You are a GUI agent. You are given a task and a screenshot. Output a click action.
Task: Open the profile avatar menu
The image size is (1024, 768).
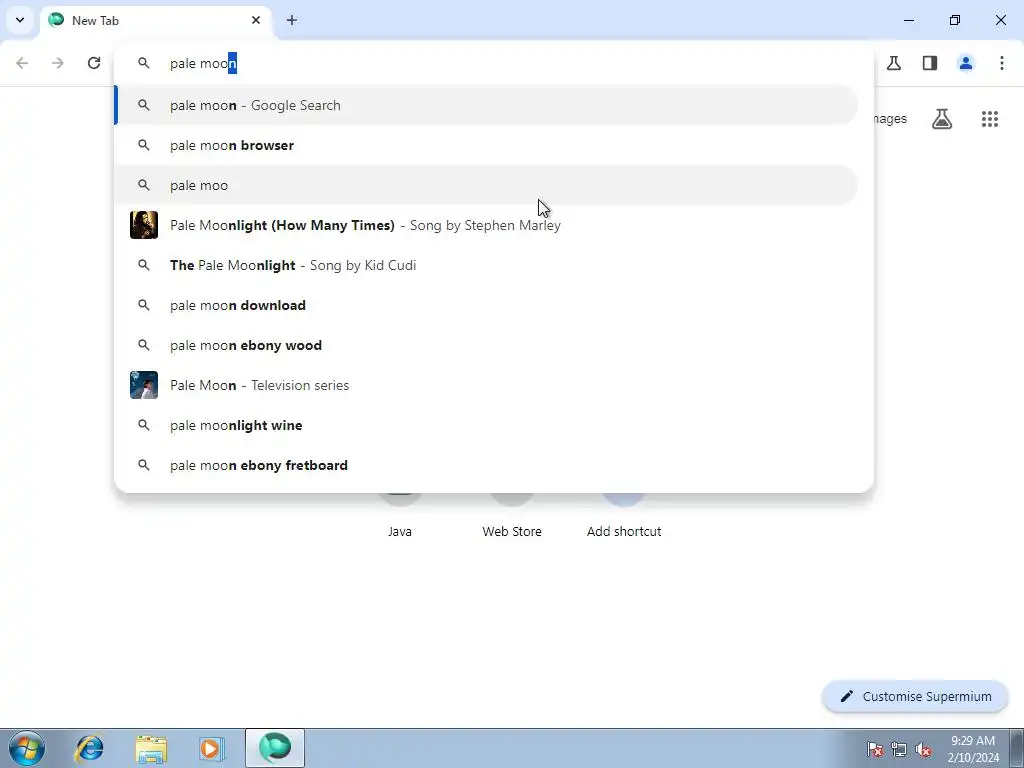(x=966, y=63)
